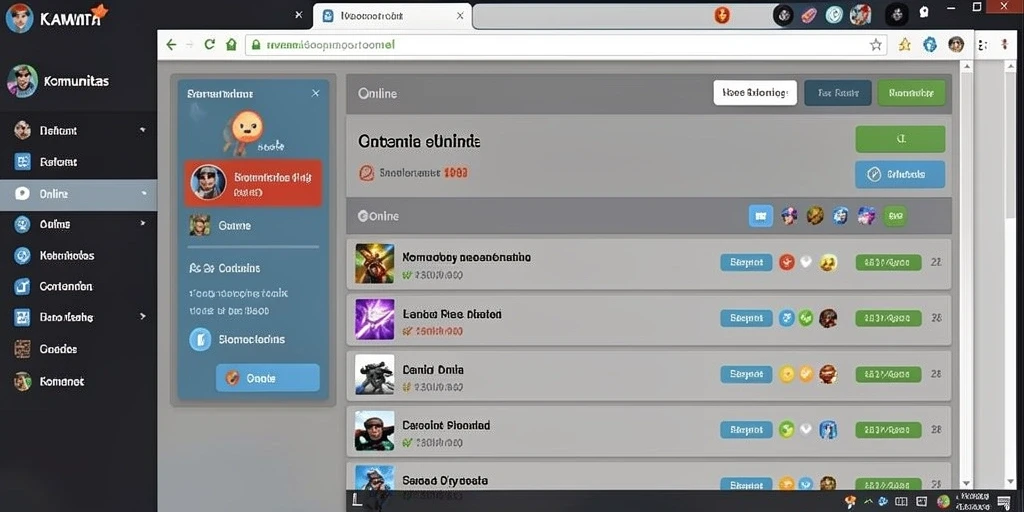Open the first game row thumbnail
This screenshot has height=512, width=1024.
pyautogui.click(x=375, y=263)
